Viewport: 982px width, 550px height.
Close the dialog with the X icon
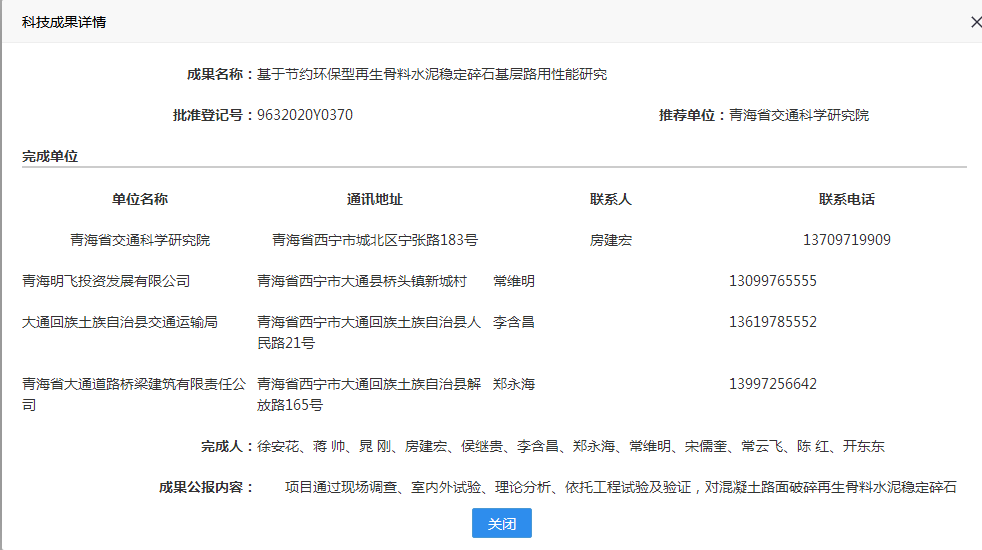click(976, 22)
